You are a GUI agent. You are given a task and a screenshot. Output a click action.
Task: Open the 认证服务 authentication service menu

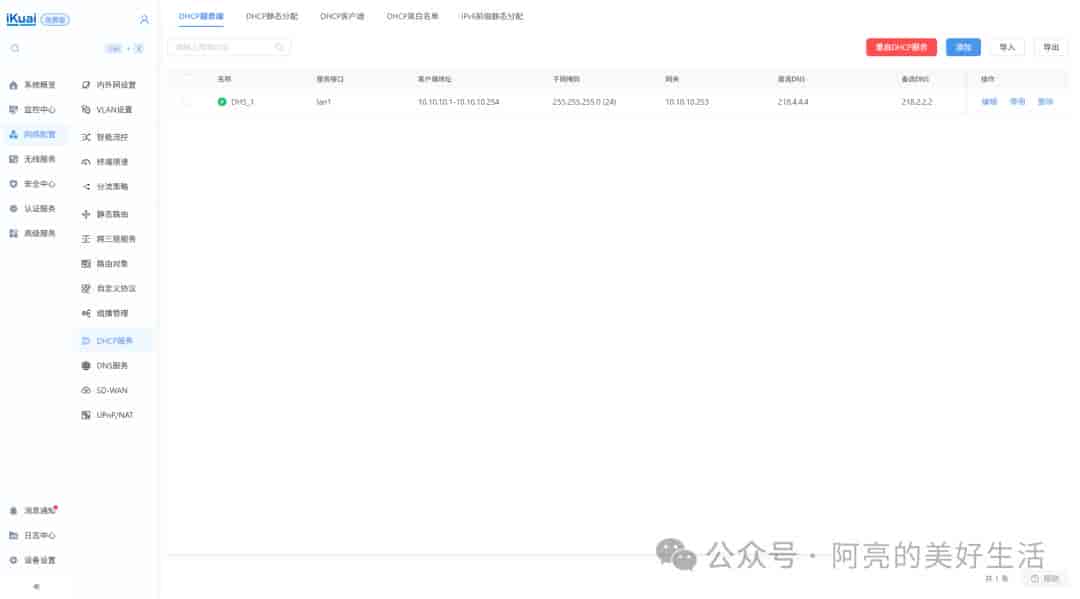(x=32, y=209)
